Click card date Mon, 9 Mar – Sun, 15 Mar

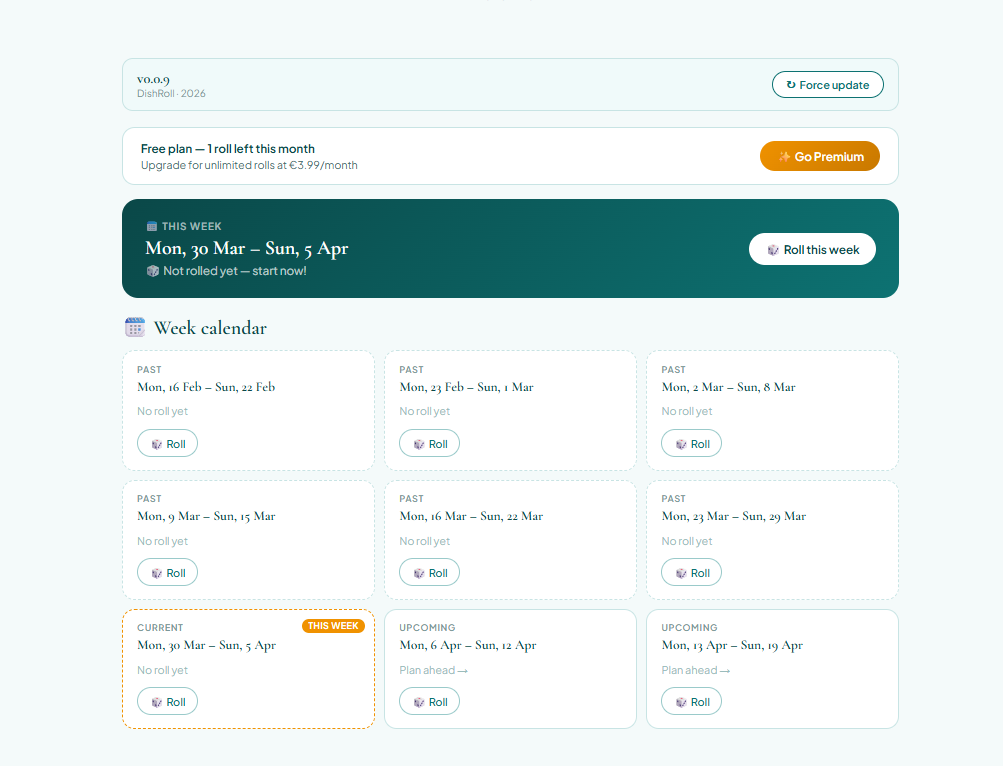point(206,516)
